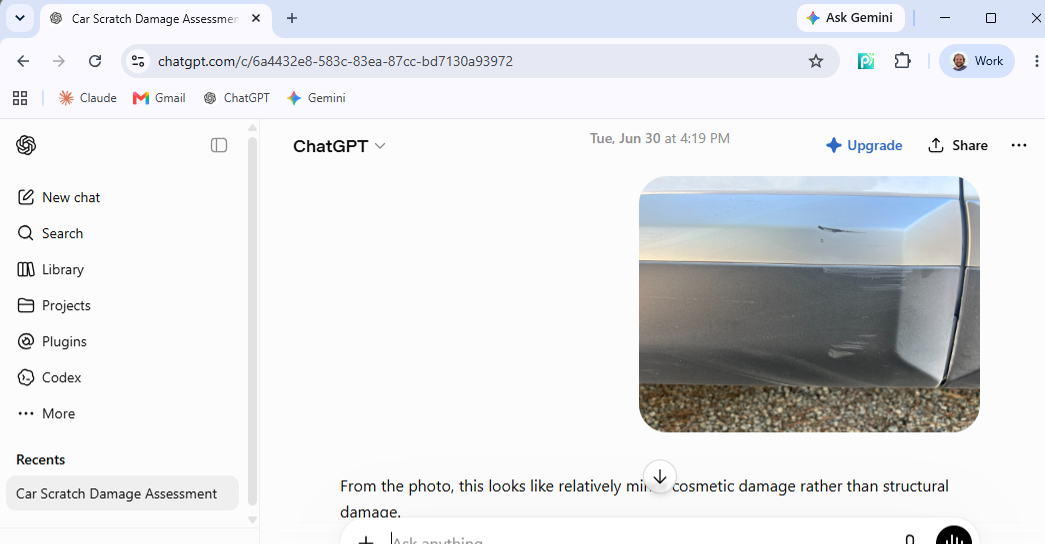
Task: Collapse the sidebar with the panel icon
Action: click(219, 145)
